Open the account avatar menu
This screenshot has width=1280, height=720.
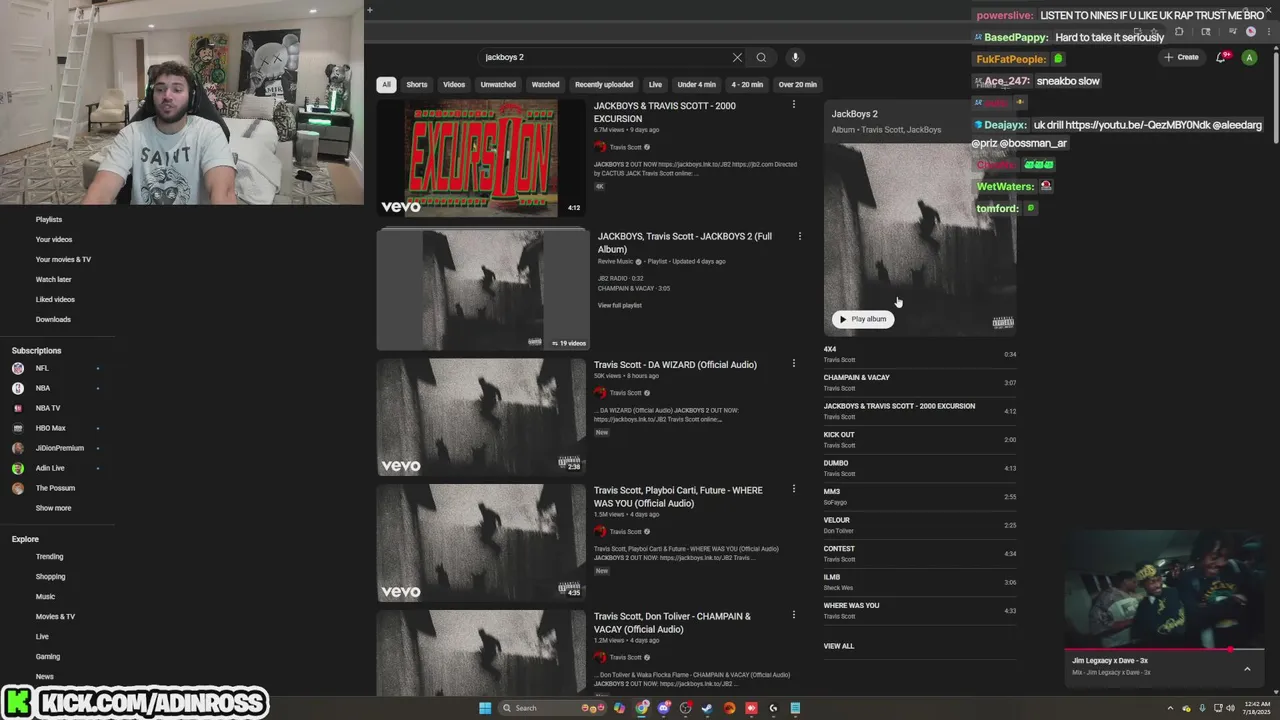coord(1249,57)
